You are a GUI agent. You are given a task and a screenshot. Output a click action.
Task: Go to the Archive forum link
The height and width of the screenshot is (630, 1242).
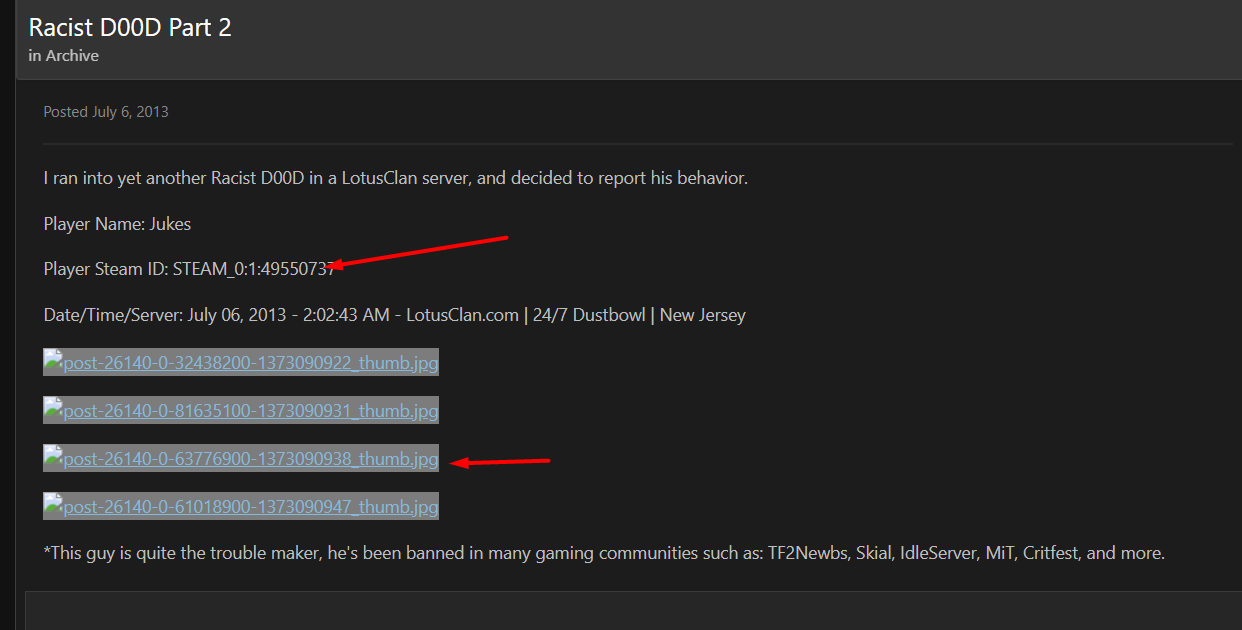pyautogui.click(x=72, y=56)
